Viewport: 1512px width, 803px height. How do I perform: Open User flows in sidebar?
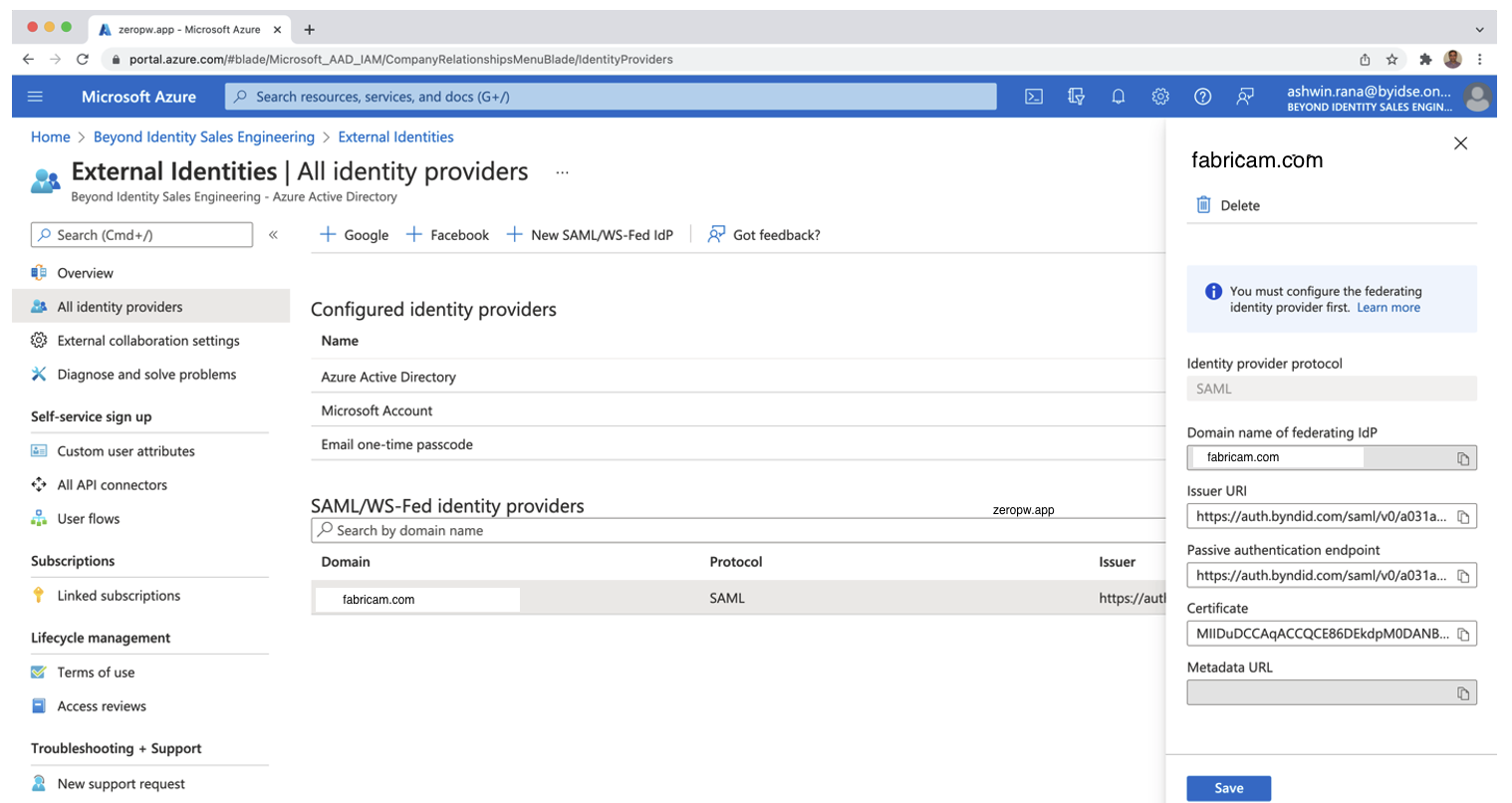click(88, 519)
